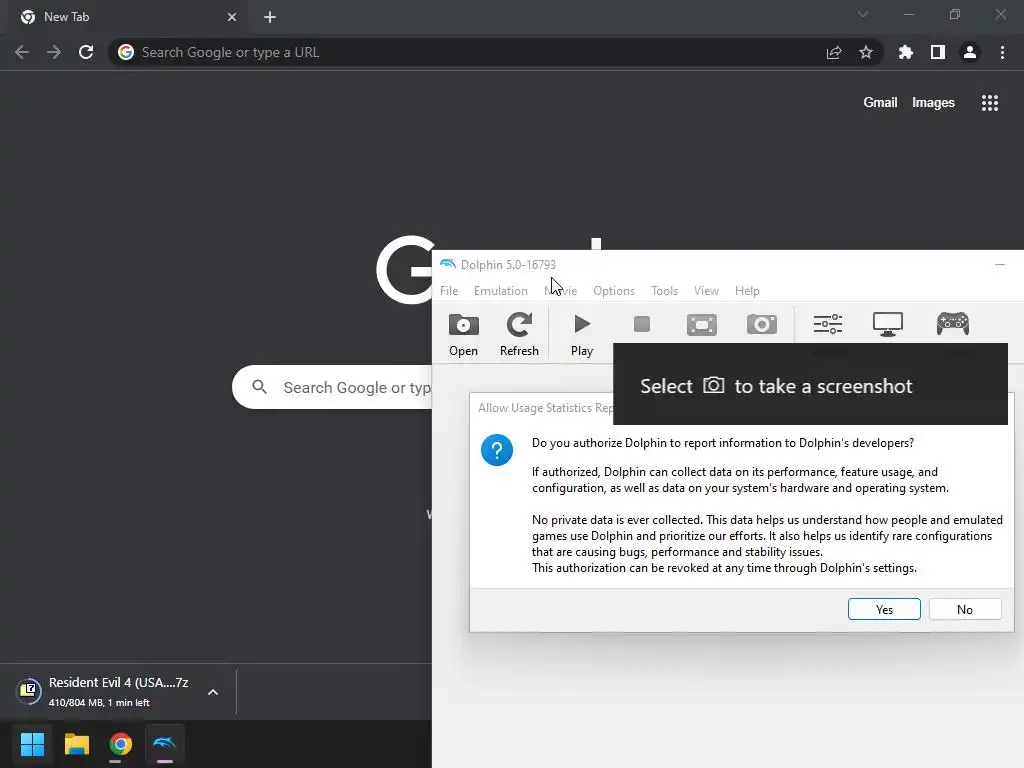Open Chrome profile avatar icon
1024x768 pixels.
pos(970,52)
